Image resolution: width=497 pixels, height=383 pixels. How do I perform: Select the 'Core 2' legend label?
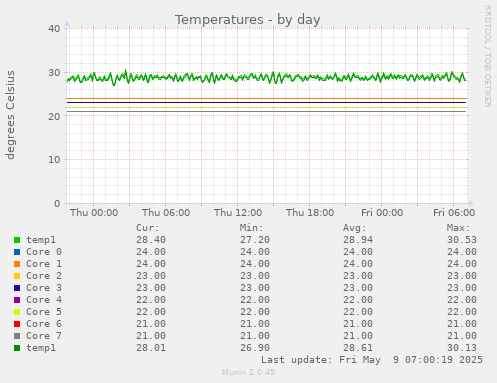tap(44, 276)
